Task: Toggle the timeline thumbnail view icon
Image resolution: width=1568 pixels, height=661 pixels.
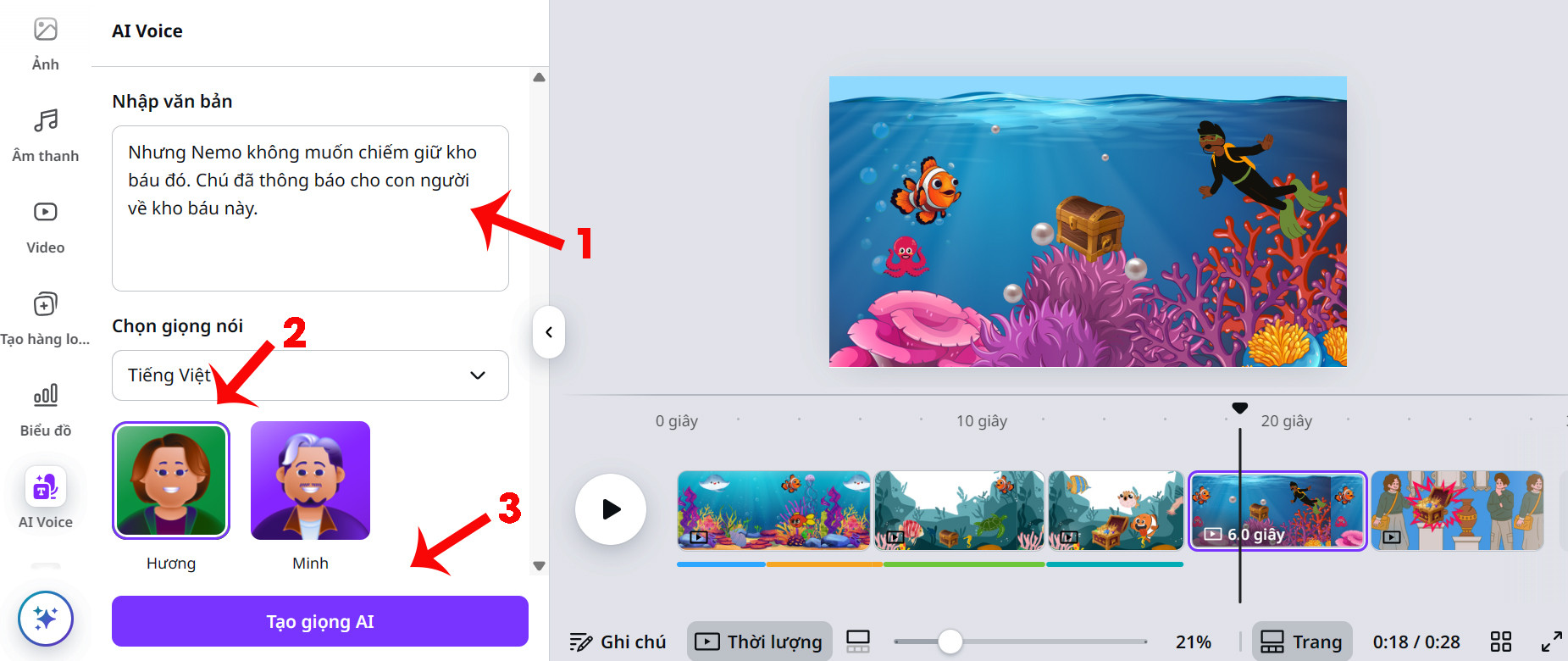Action: (858, 642)
